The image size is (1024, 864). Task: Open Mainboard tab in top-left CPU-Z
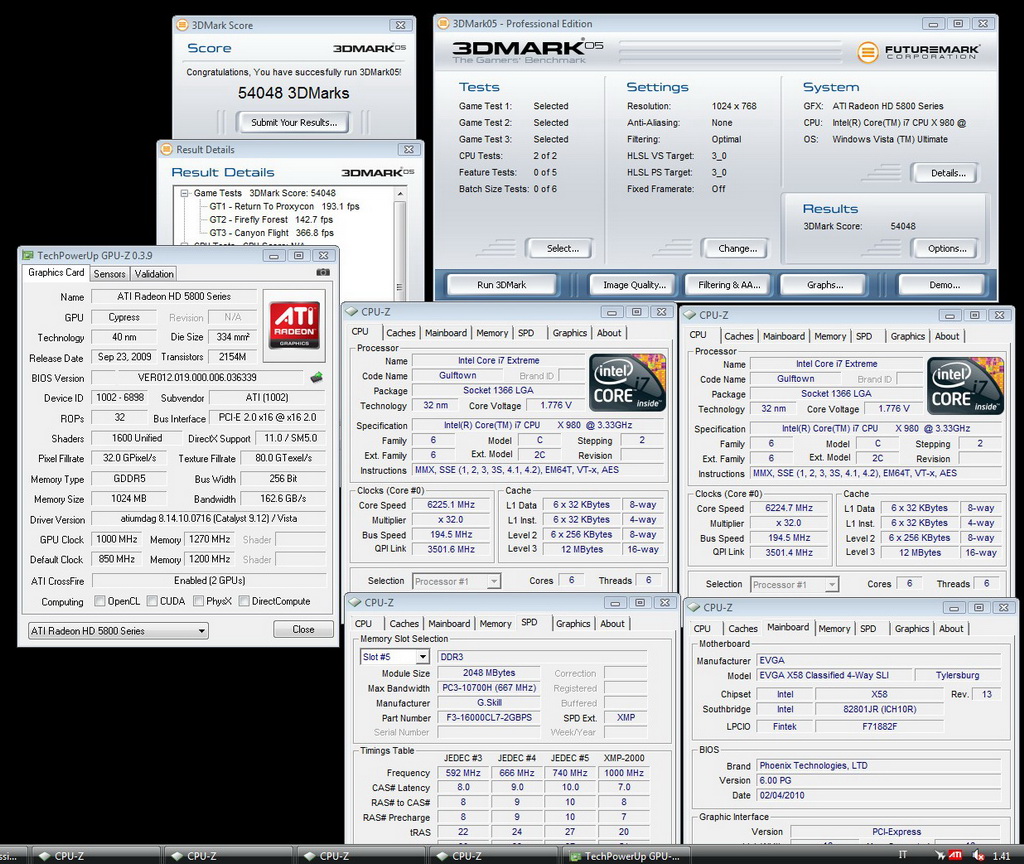click(446, 332)
